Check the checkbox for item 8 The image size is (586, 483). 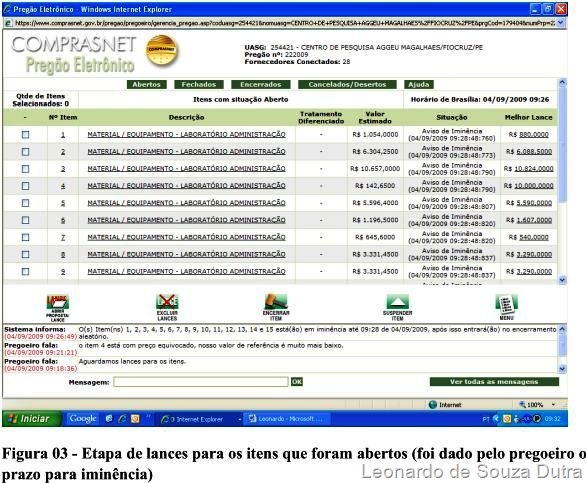coord(25,255)
